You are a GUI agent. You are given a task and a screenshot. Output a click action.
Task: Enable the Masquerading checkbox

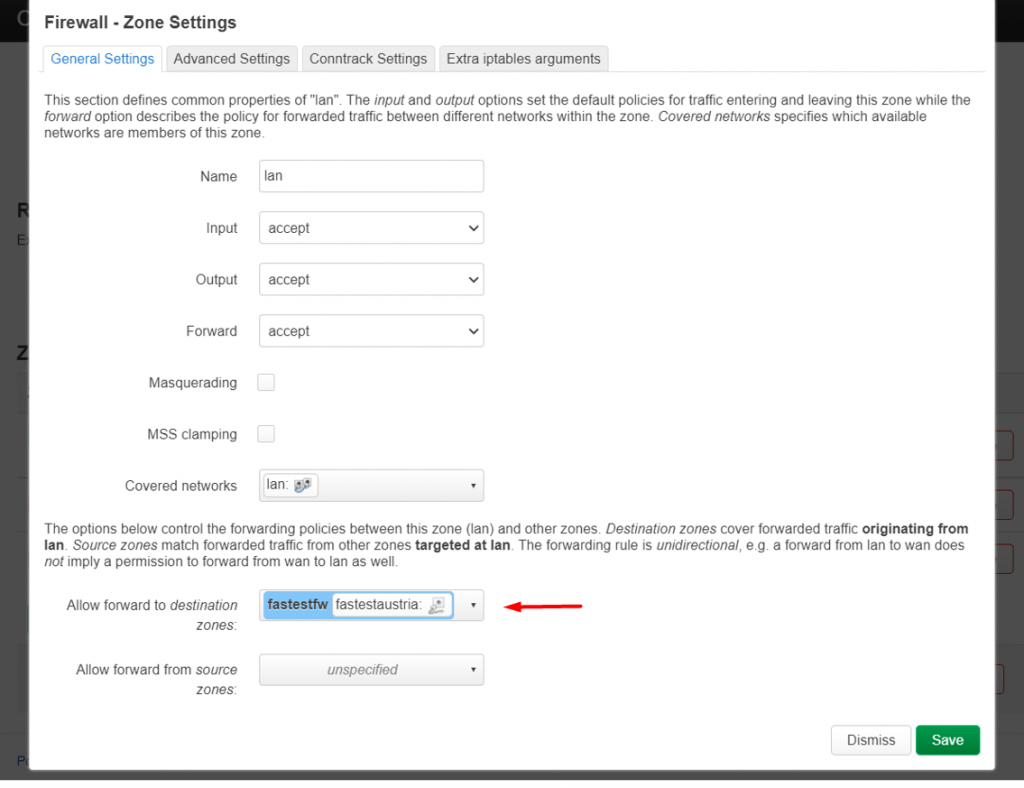tap(266, 382)
